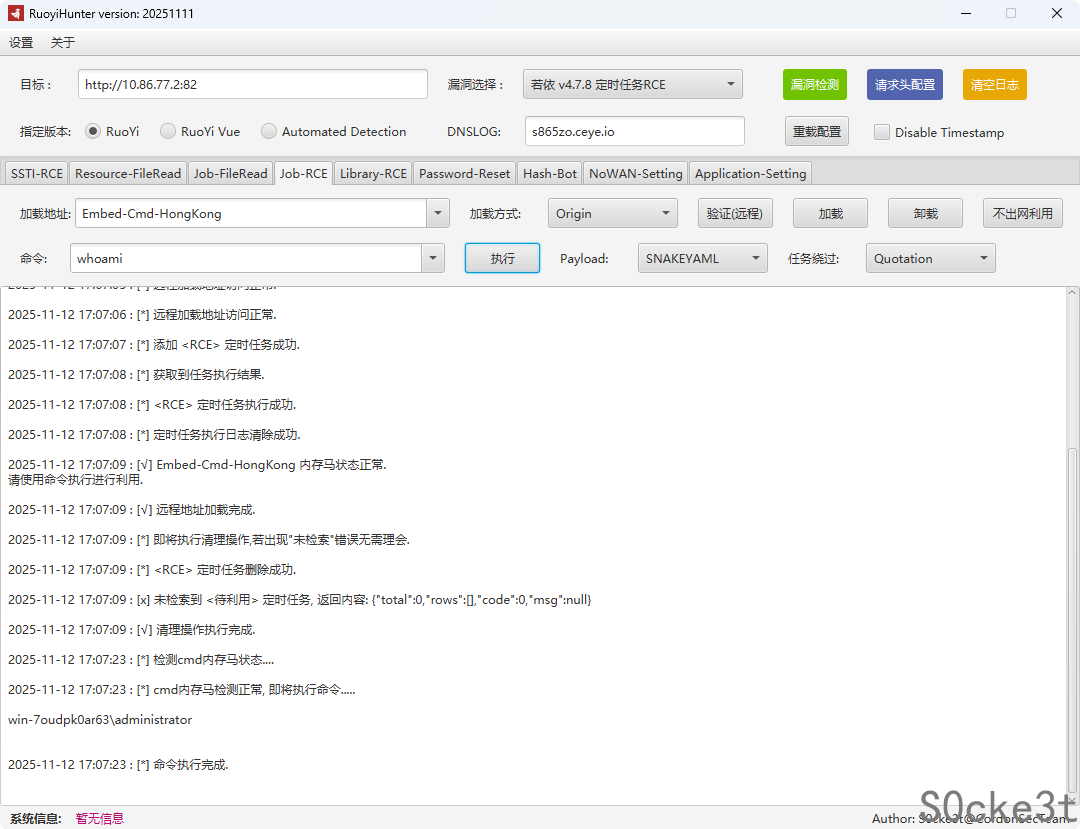Screen dimensions: 1080x829
Task: Click the RuoyiHunter app icon in title bar
Action: pos(15,14)
